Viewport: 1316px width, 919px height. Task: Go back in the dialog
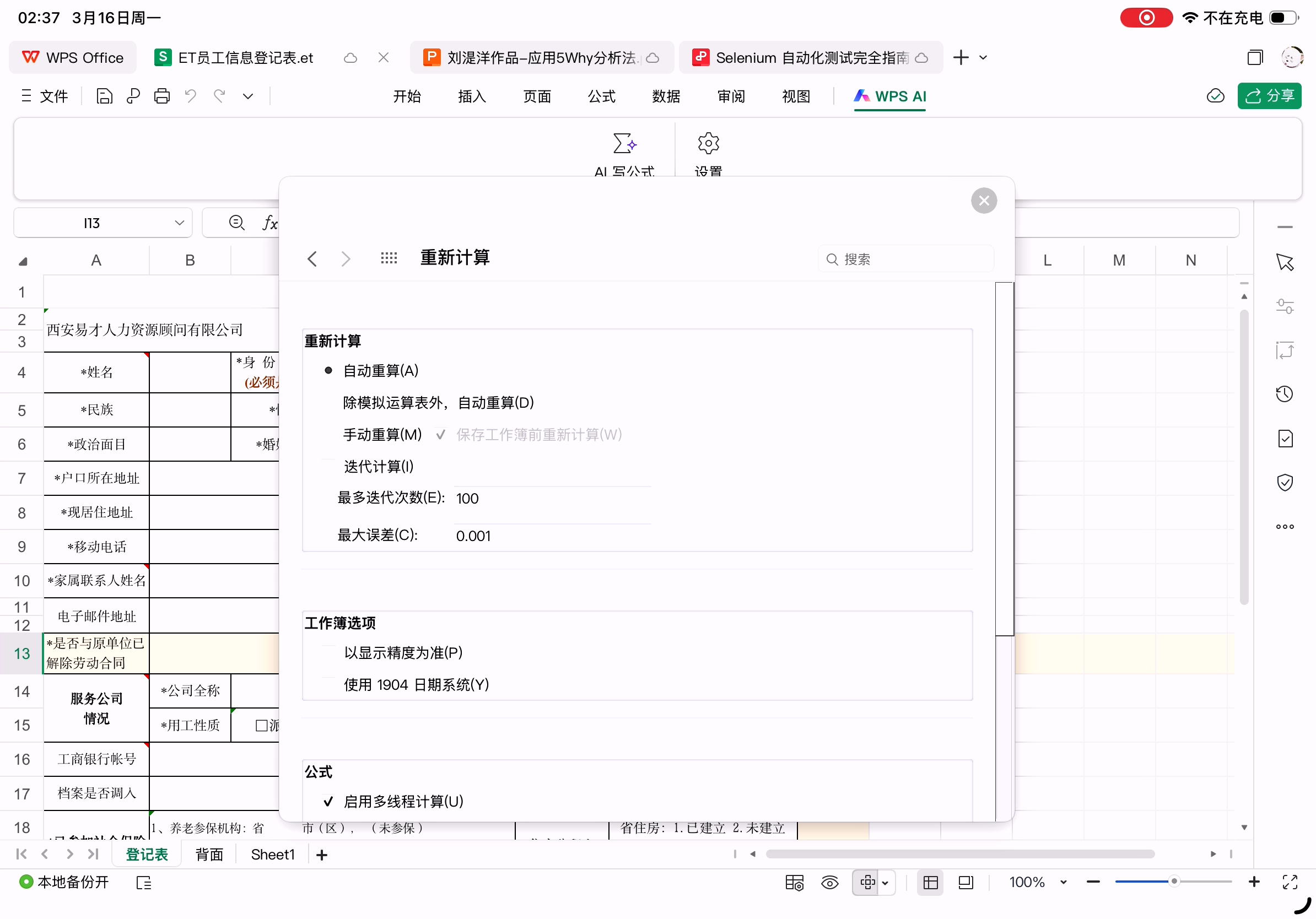point(312,258)
